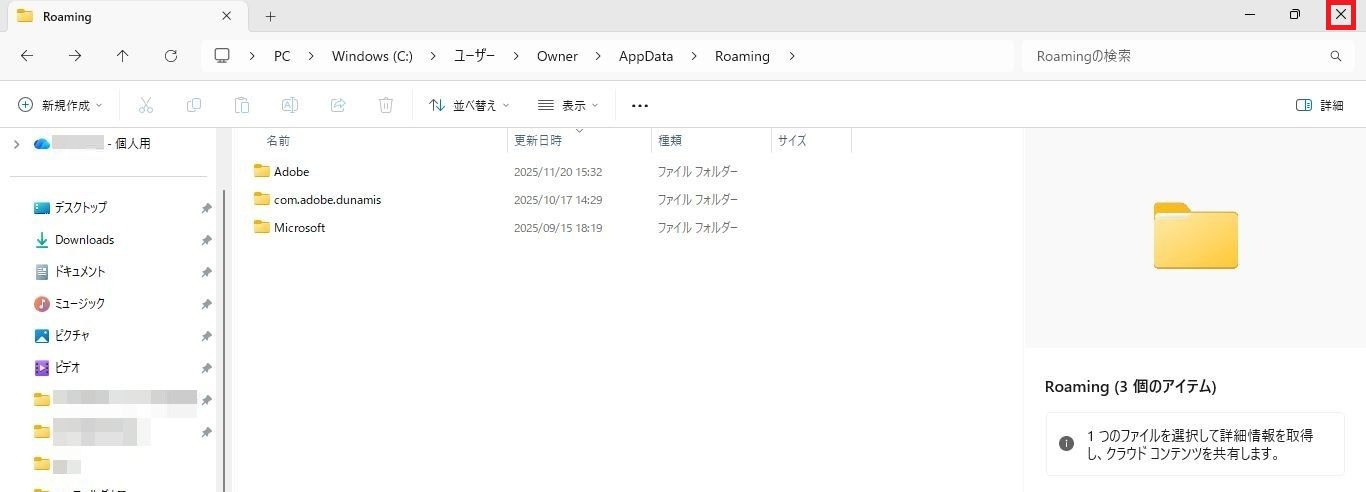Click the Delete trash can icon

point(386,105)
